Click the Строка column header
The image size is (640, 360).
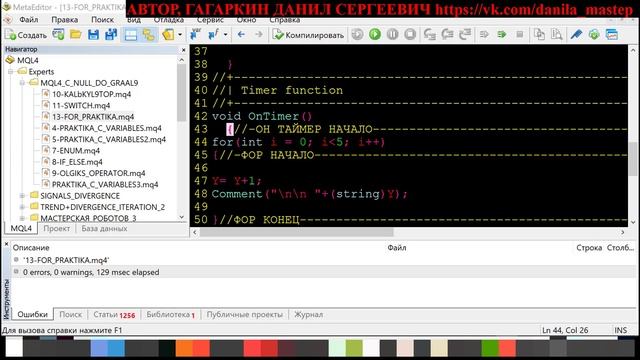(589, 248)
